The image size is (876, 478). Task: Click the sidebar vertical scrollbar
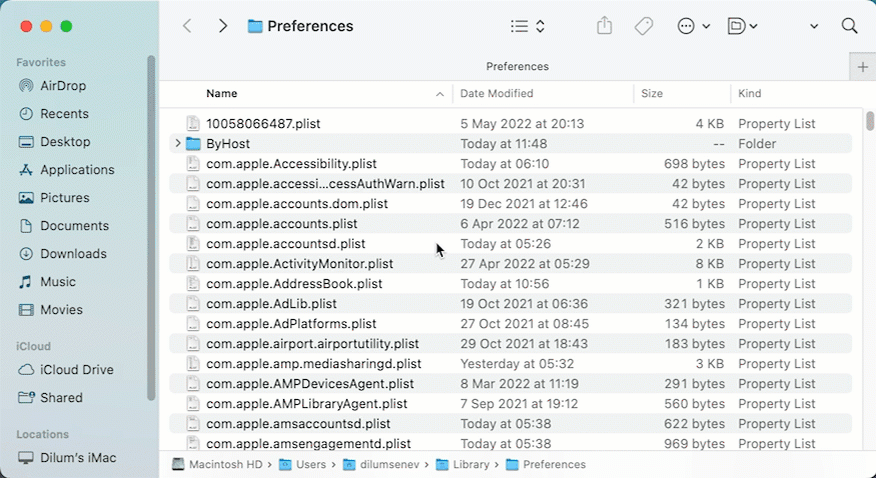point(151,227)
